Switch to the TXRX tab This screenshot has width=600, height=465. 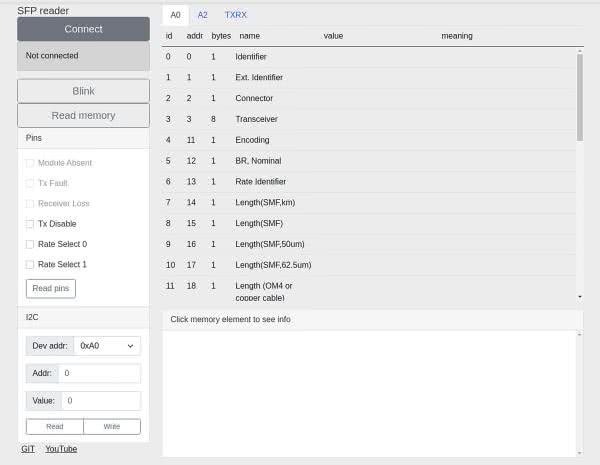(236, 16)
